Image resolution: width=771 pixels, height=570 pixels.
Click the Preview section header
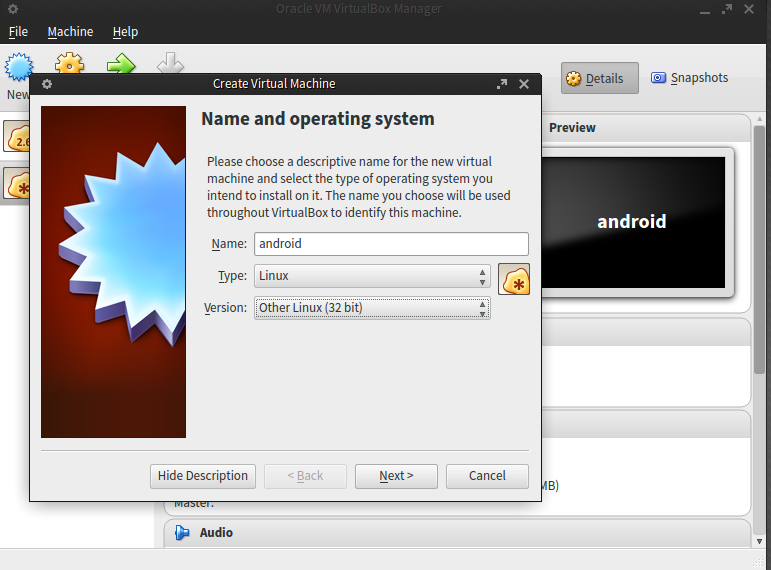[x=646, y=128]
